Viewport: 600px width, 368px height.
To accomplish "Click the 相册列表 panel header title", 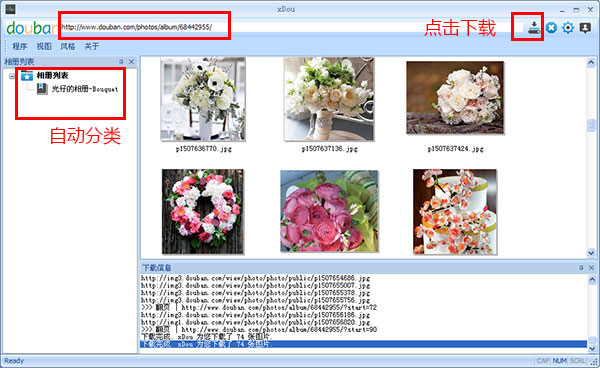I will (x=19, y=62).
